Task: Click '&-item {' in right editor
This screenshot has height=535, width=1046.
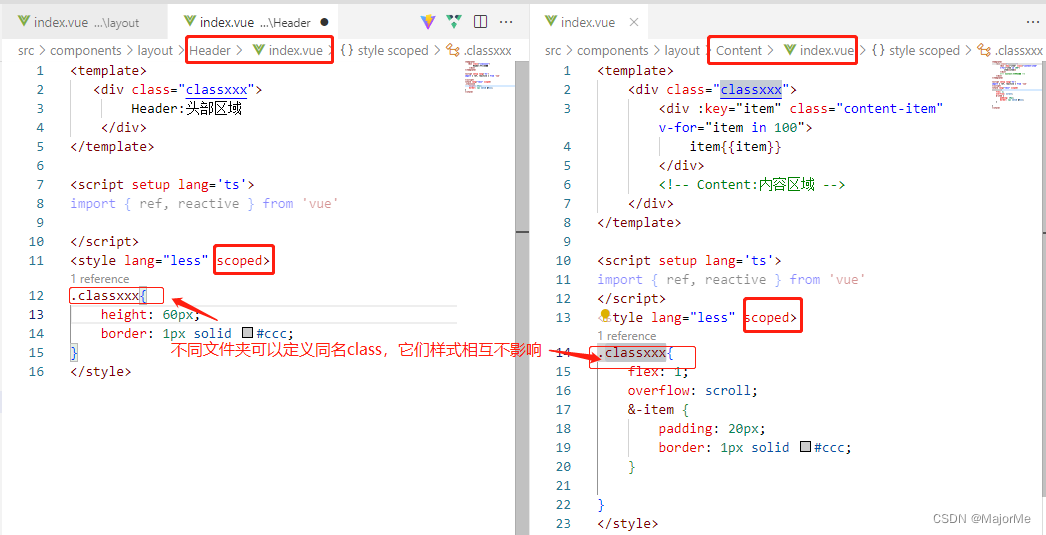Action: (658, 409)
